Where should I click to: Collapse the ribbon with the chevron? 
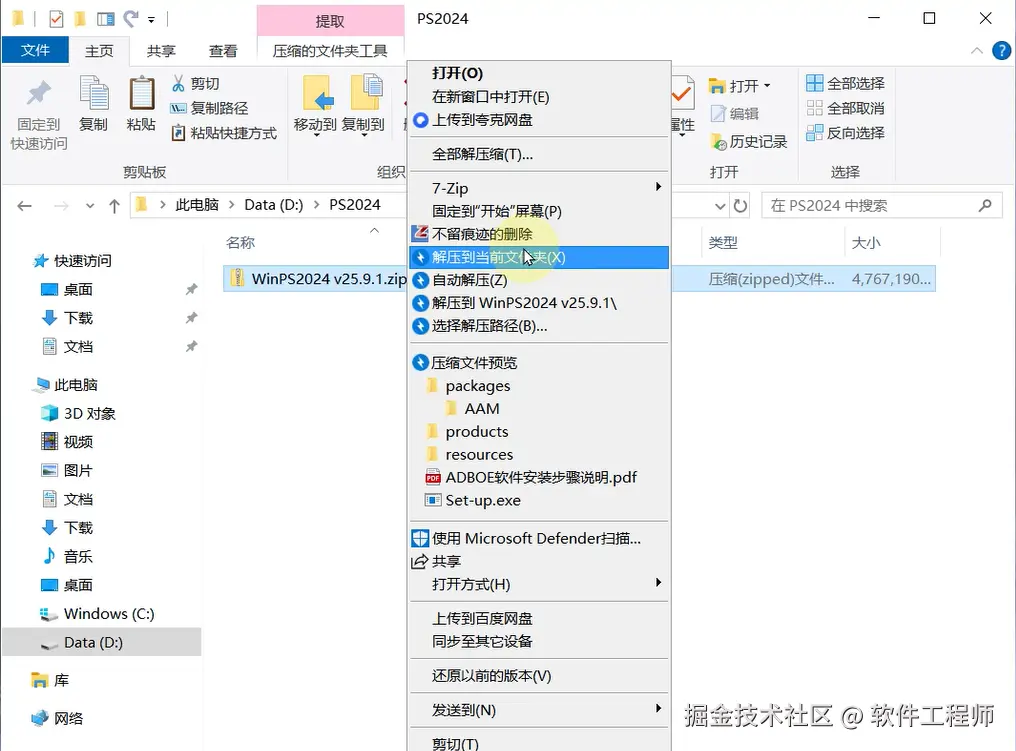tap(976, 51)
